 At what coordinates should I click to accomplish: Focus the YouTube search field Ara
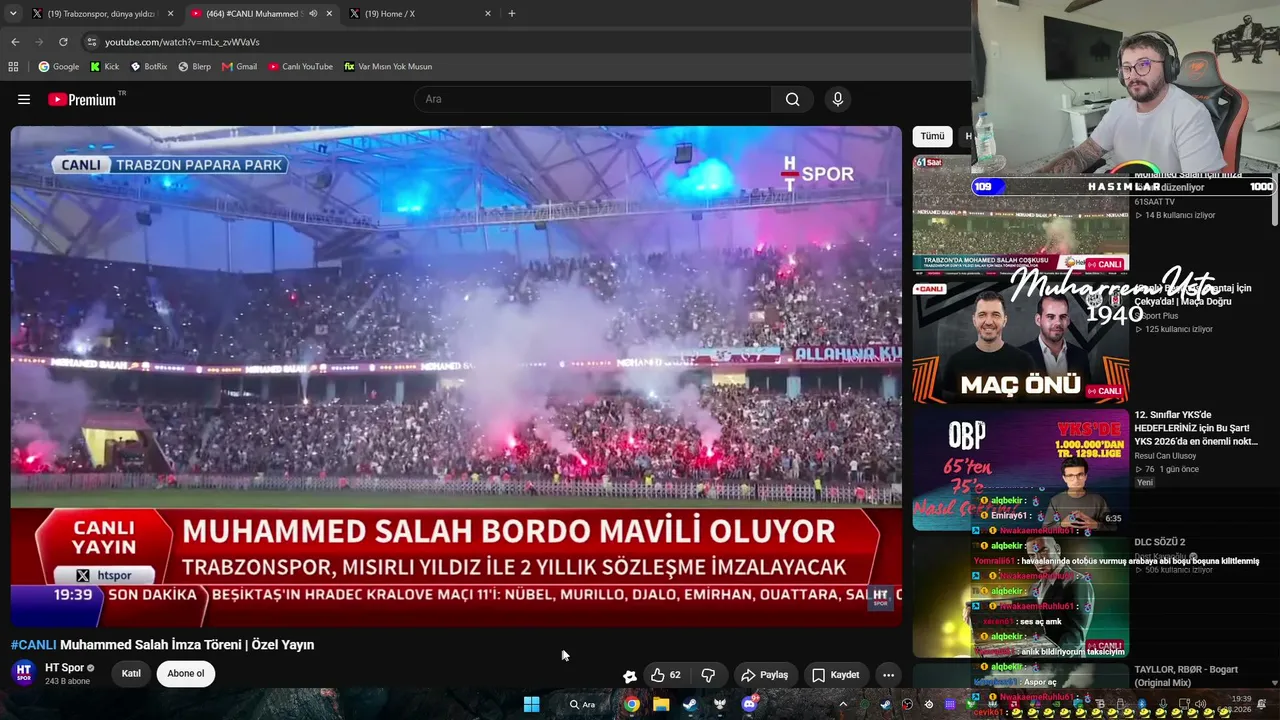tap(592, 99)
